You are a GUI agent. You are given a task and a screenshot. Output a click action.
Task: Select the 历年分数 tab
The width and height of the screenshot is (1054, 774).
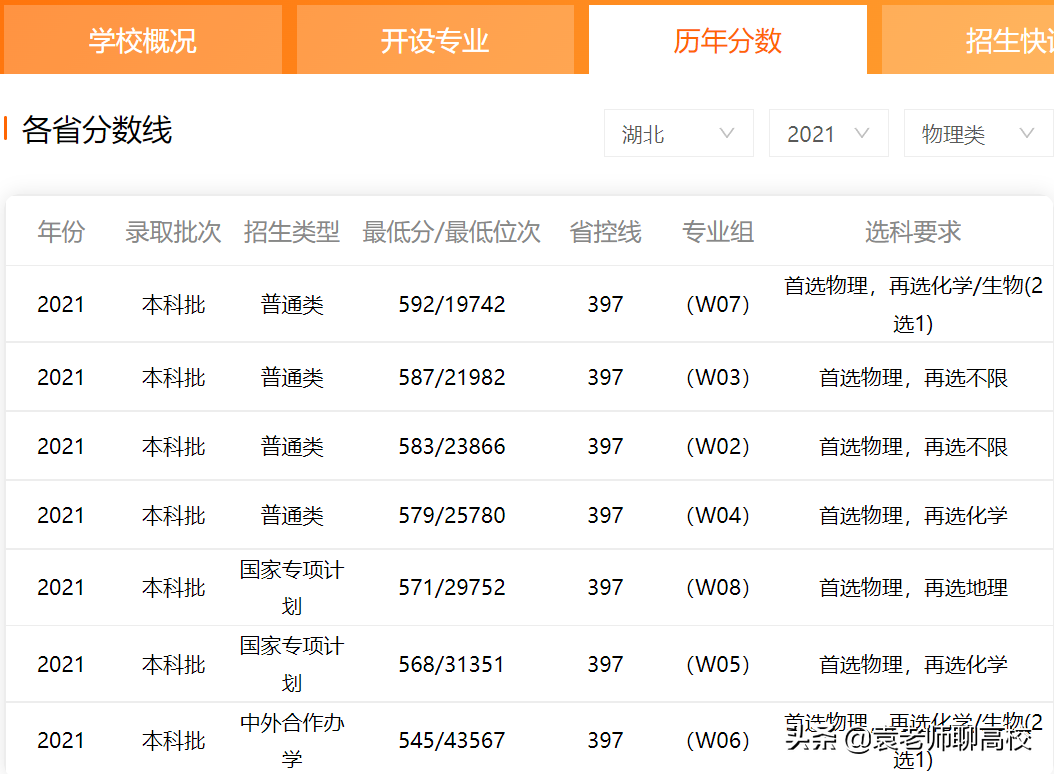727,39
